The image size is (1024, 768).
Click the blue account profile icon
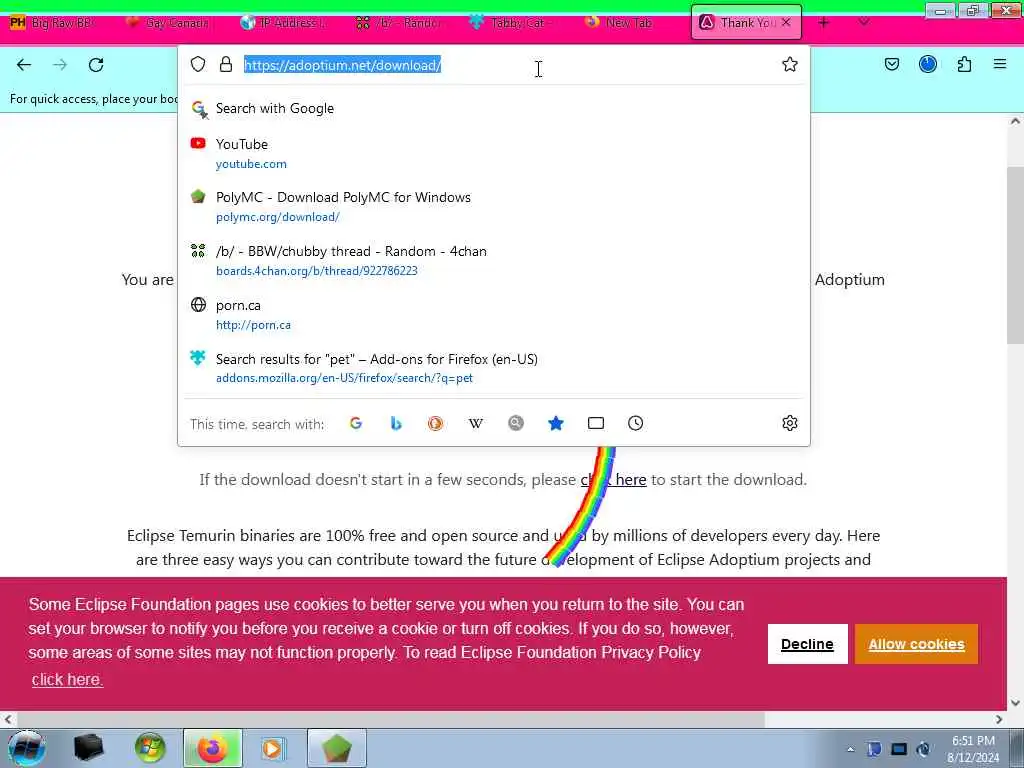pos(928,64)
